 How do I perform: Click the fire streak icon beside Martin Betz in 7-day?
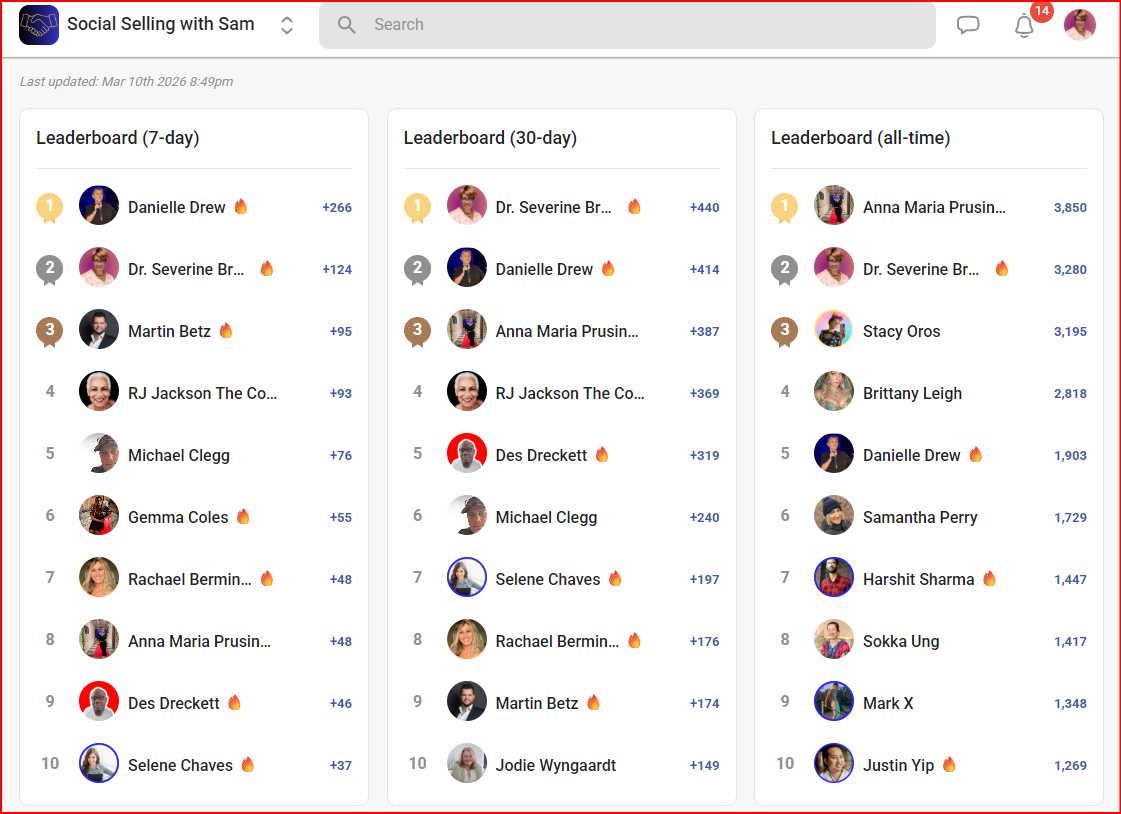click(x=226, y=331)
